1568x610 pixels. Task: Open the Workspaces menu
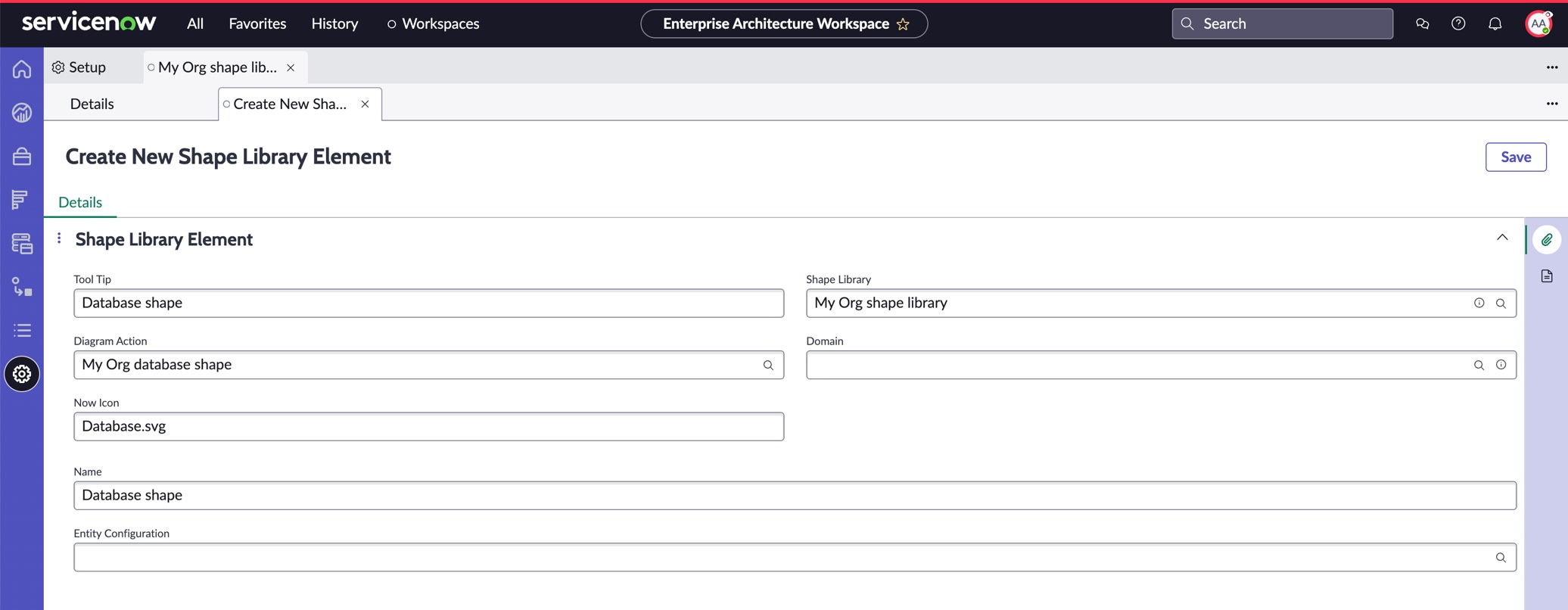(433, 23)
